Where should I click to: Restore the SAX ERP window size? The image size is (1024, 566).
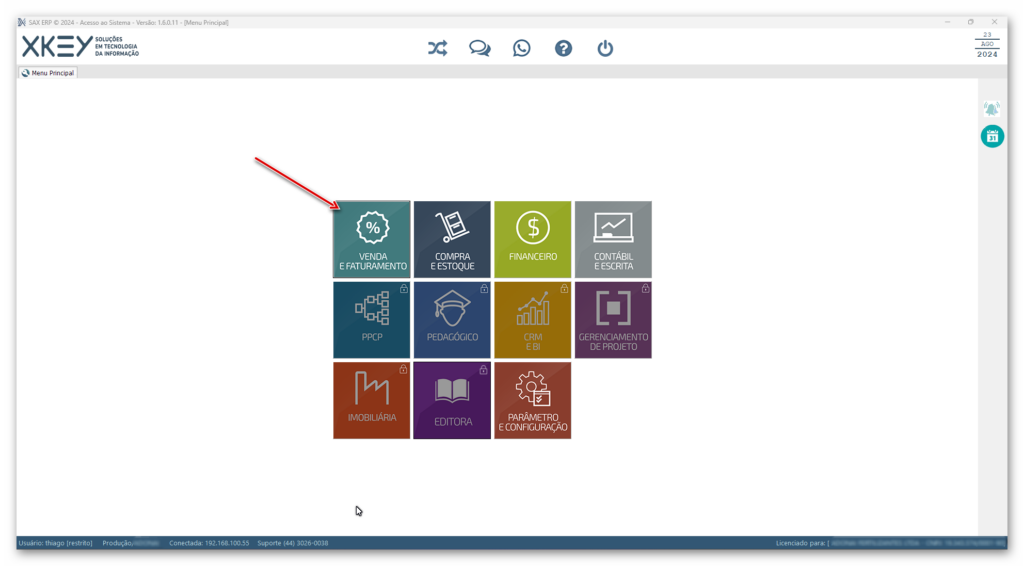coord(970,22)
